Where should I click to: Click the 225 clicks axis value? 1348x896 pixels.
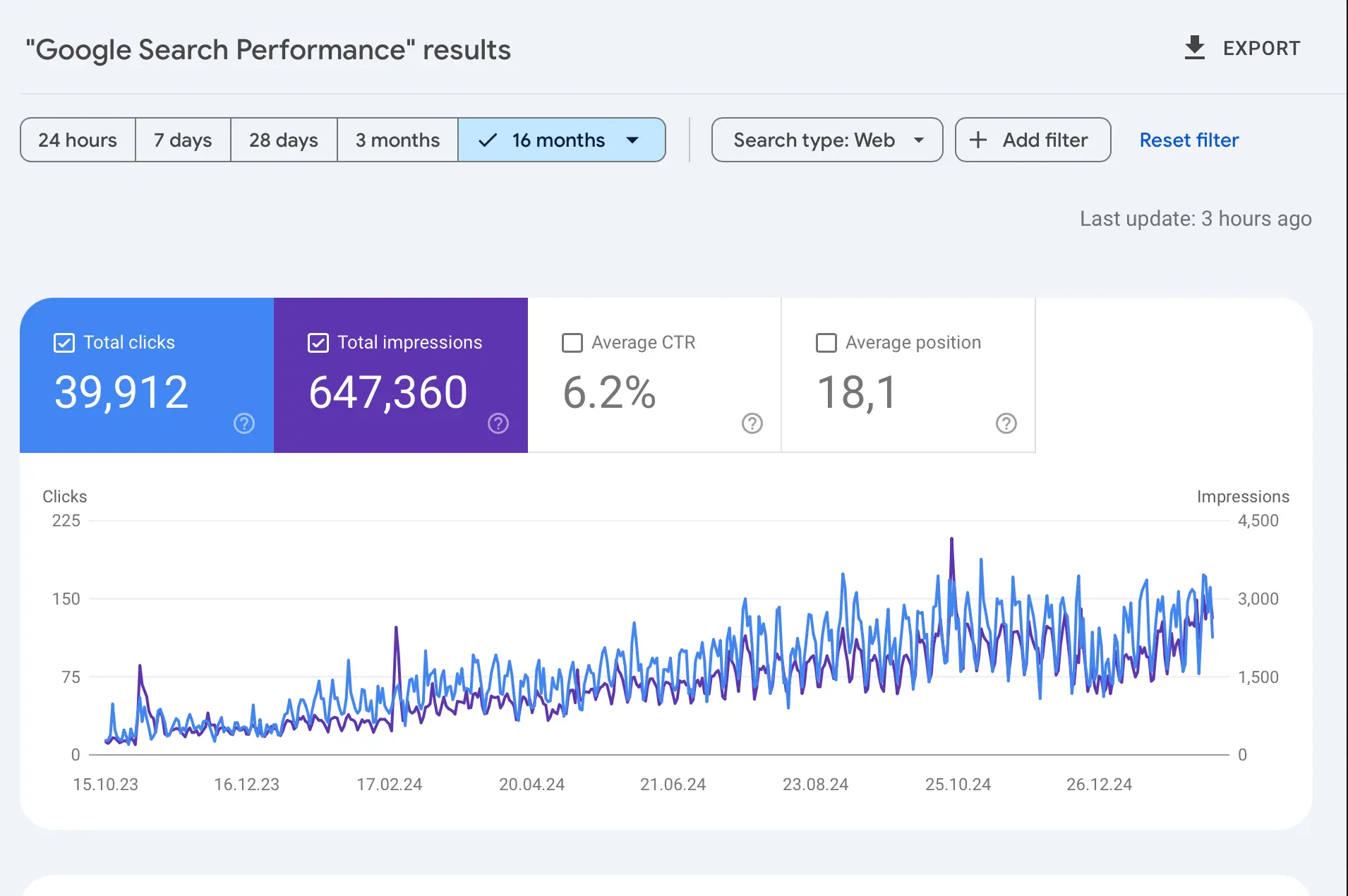[x=66, y=521]
